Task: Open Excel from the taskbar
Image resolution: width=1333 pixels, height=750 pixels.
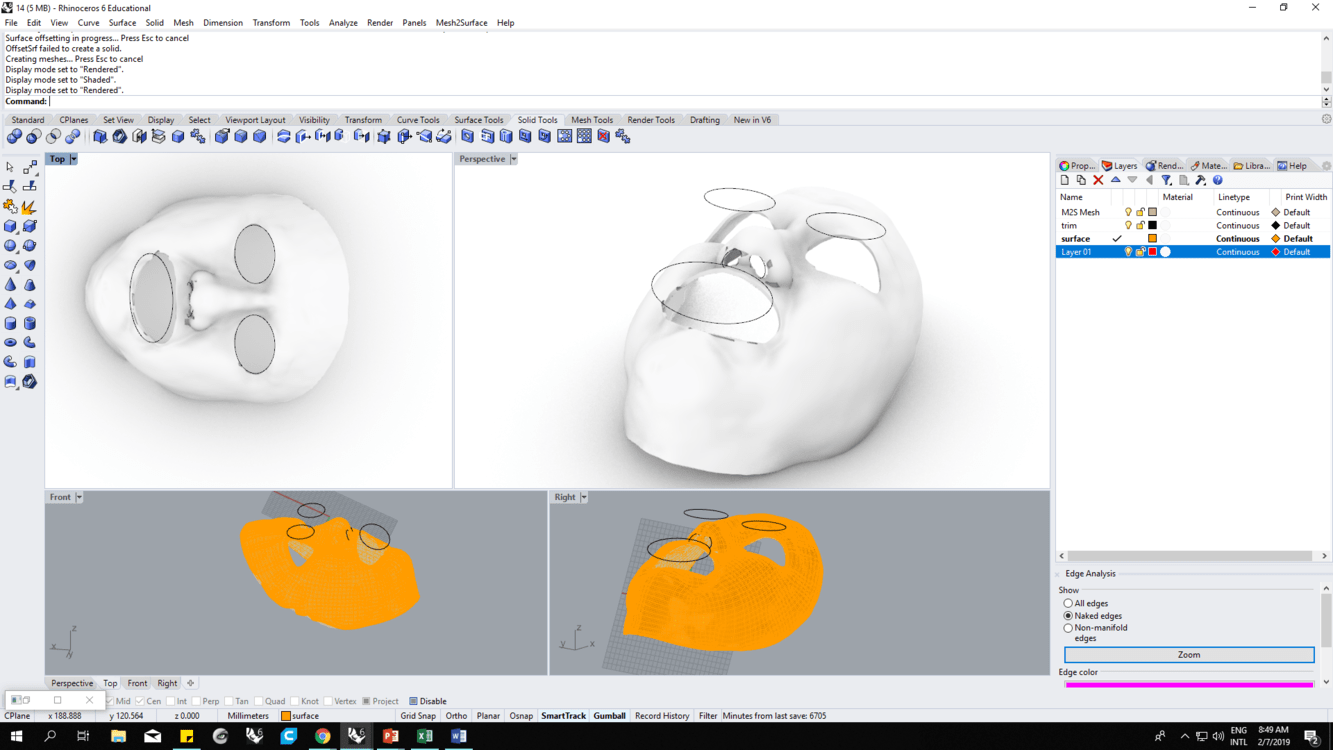Action: 424,736
